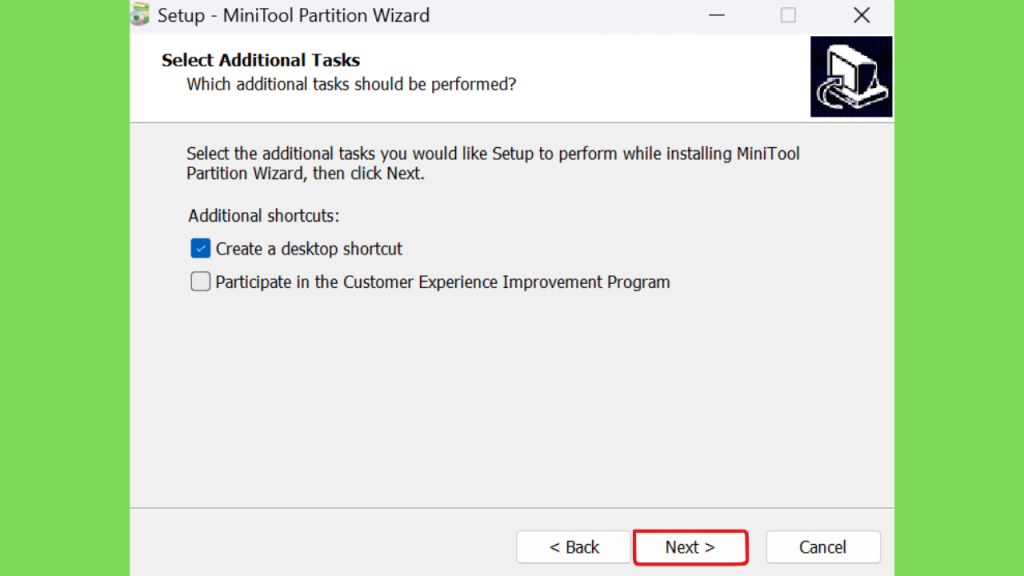This screenshot has height=576, width=1024.
Task: Uncheck the Create a desktop shortcut checkbox
Action: pos(200,248)
